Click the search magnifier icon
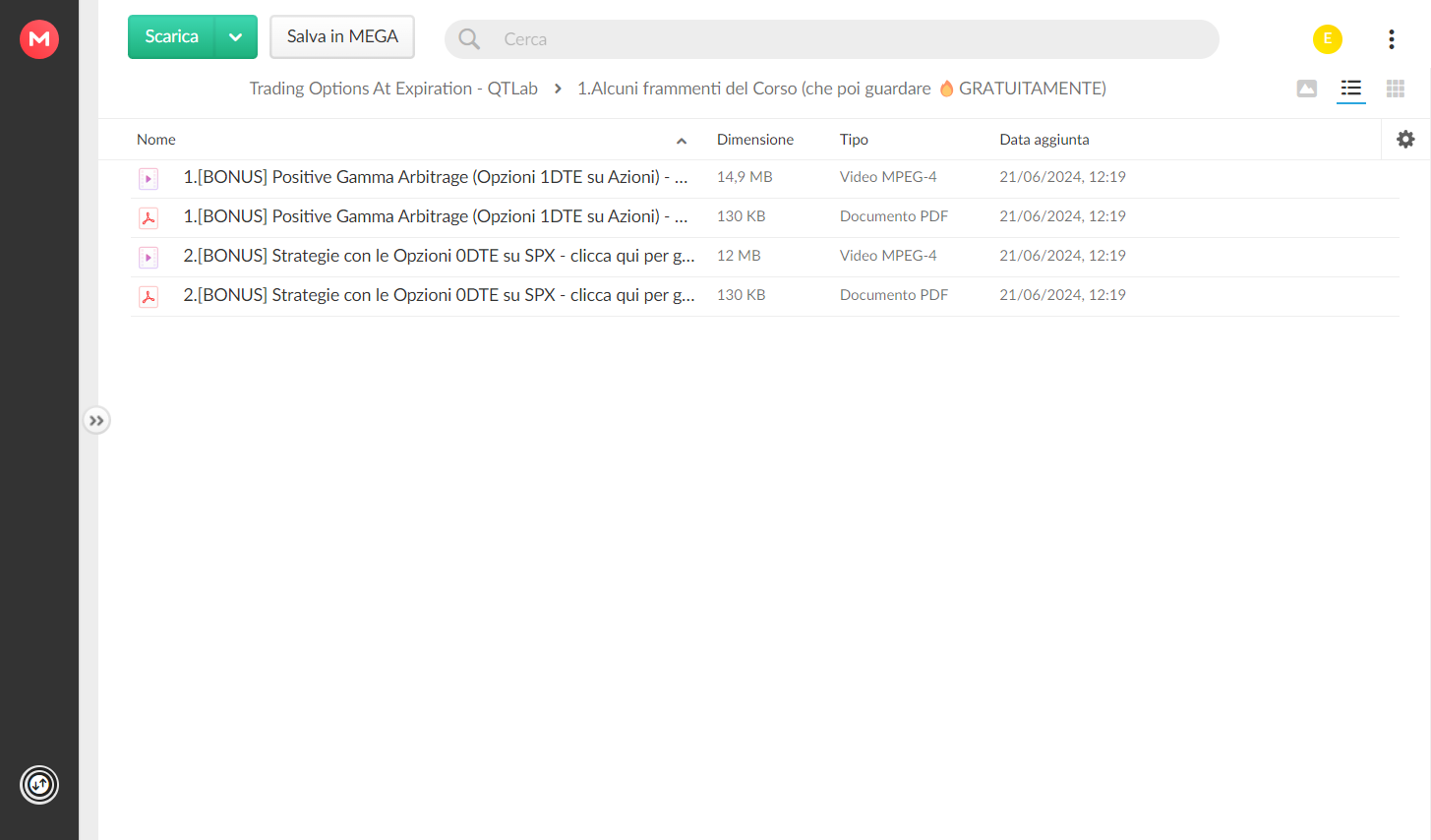Image resolution: width=1431 pixels, height=840 pixels. click(469, 39)
